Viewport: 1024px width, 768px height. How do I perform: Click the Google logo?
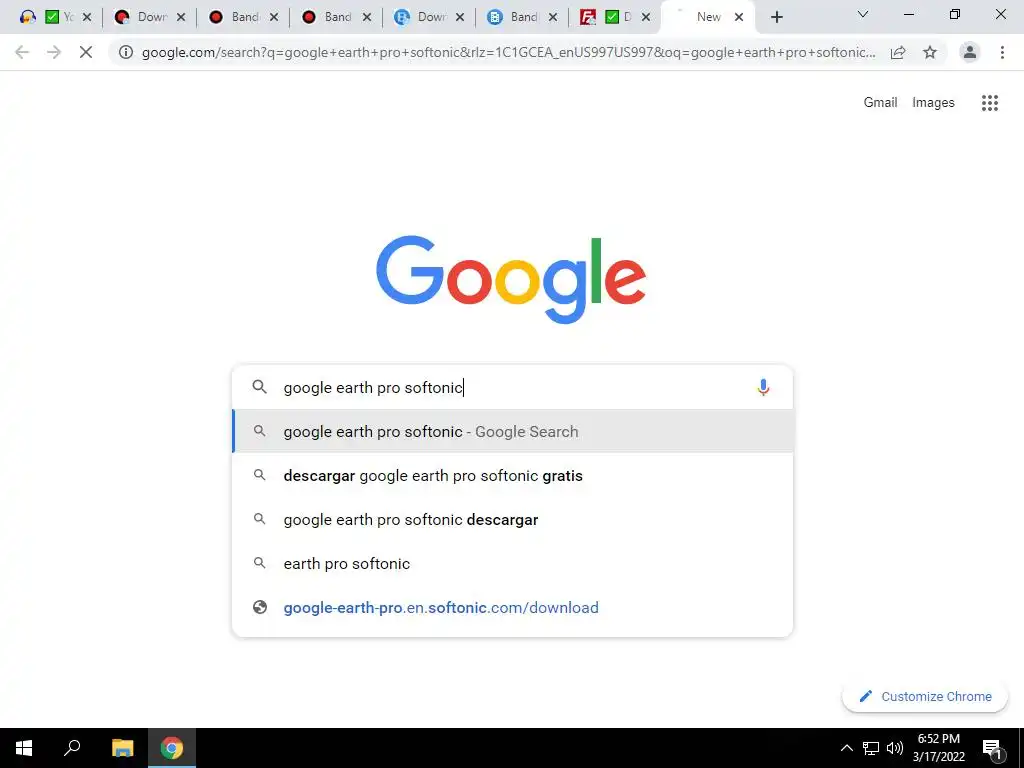point(511,279)
